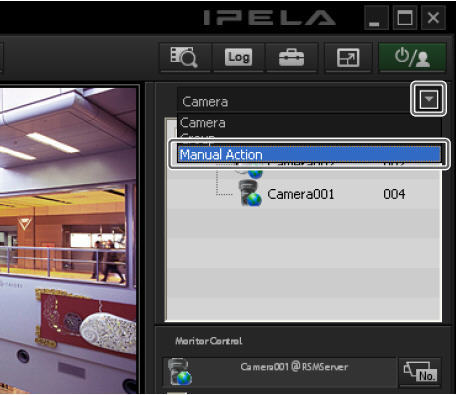Select the partly covered Group entry in the dropdown

[x=309, y=137]
